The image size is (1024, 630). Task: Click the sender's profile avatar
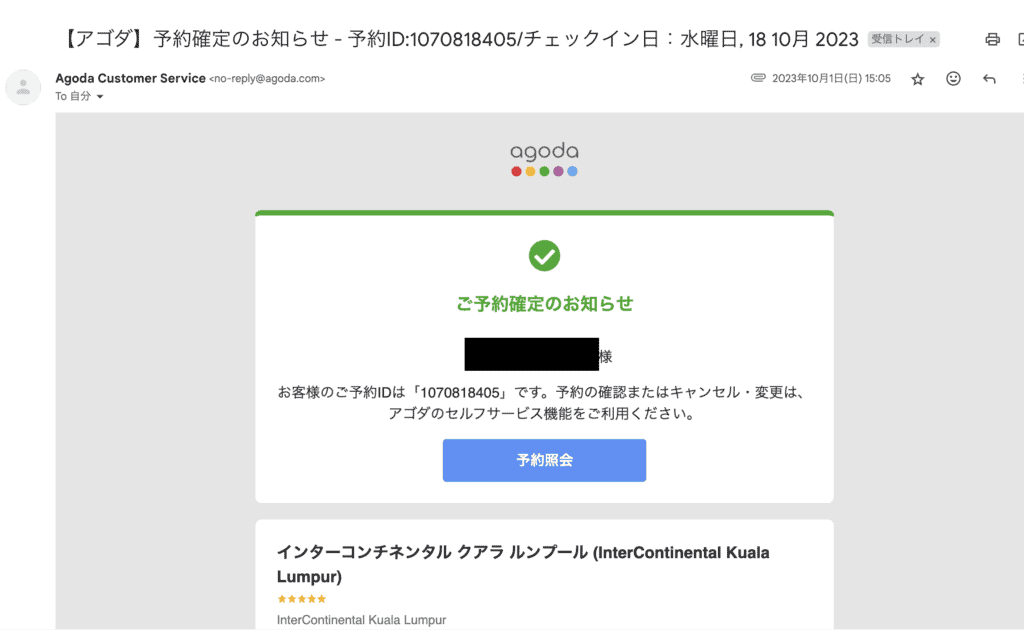pyautogui.click(x=23, y=87)
